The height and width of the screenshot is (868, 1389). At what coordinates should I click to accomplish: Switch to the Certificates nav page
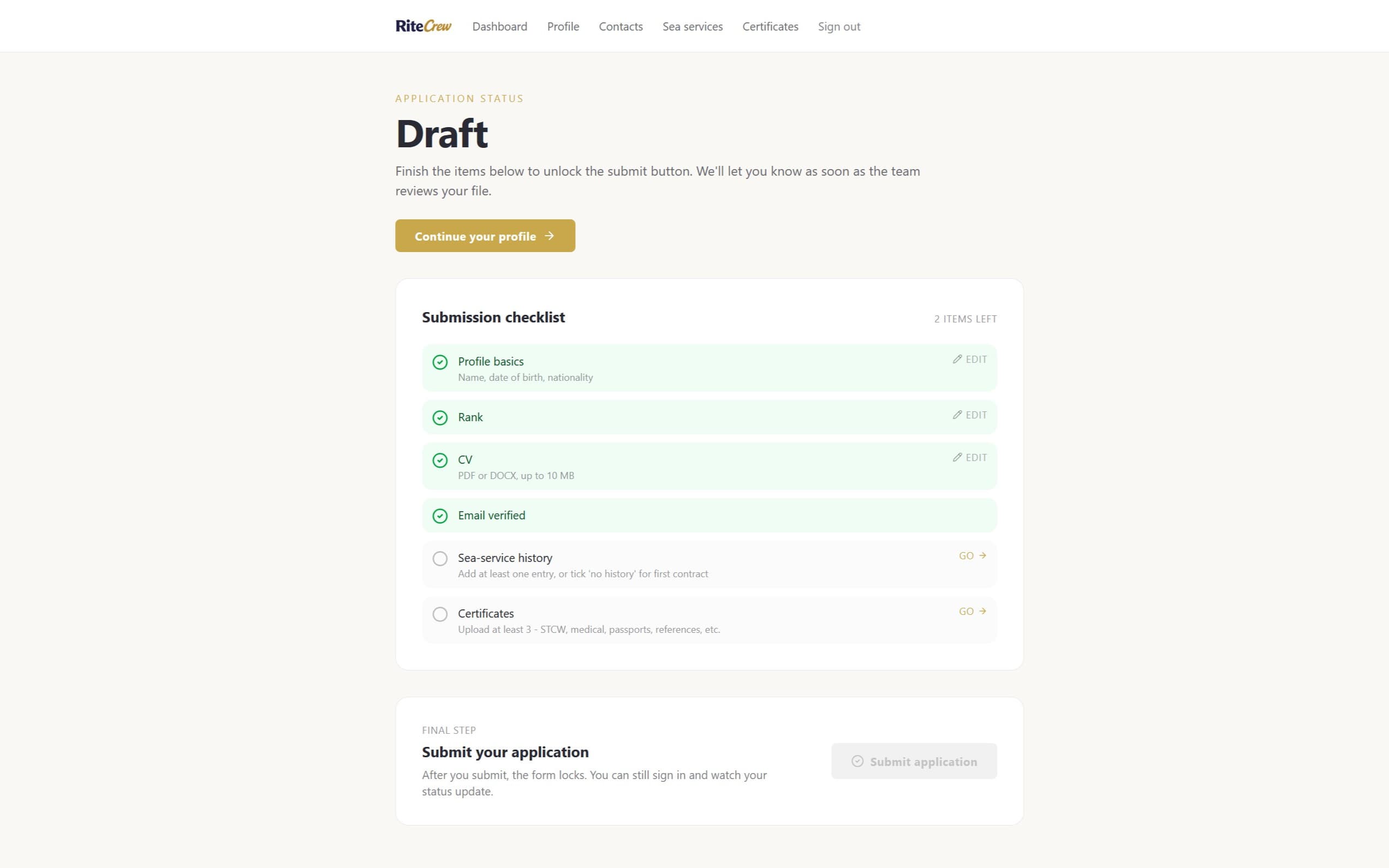pyautogui.click(x=770, y=26)
